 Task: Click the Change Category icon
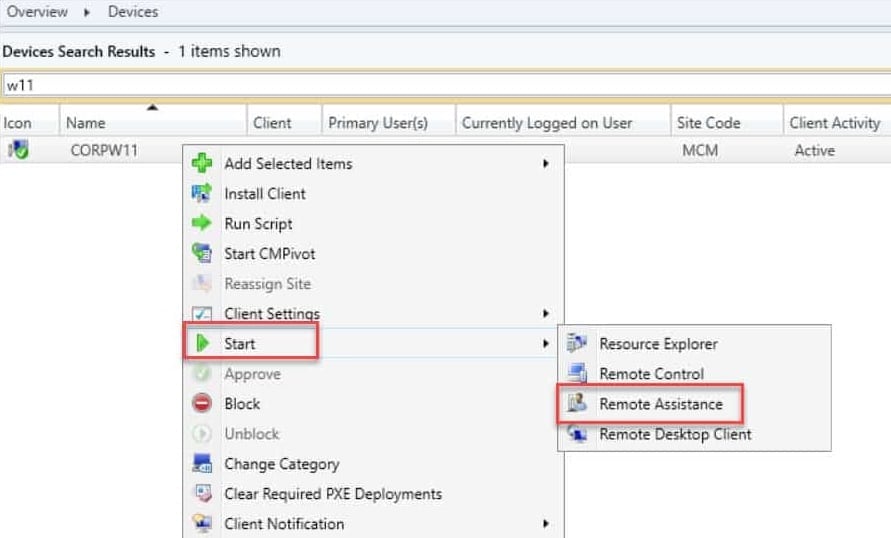point(202,464)
